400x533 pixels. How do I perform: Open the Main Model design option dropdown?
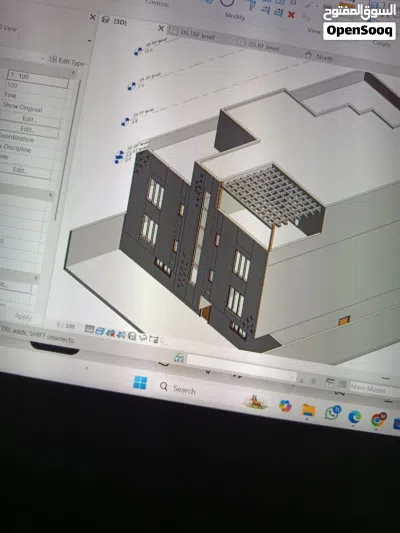375,388
